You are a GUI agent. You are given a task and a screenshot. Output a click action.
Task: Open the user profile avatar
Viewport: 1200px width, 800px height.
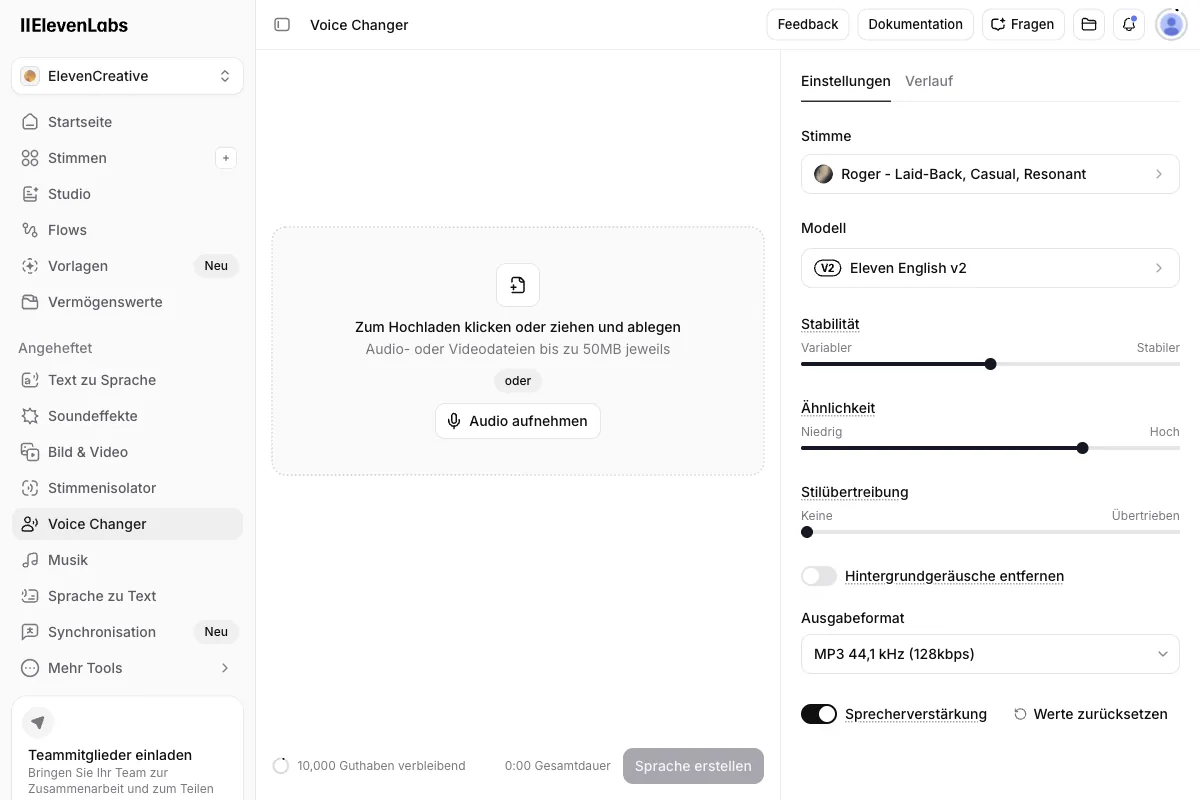click(x=1171, y=24)
